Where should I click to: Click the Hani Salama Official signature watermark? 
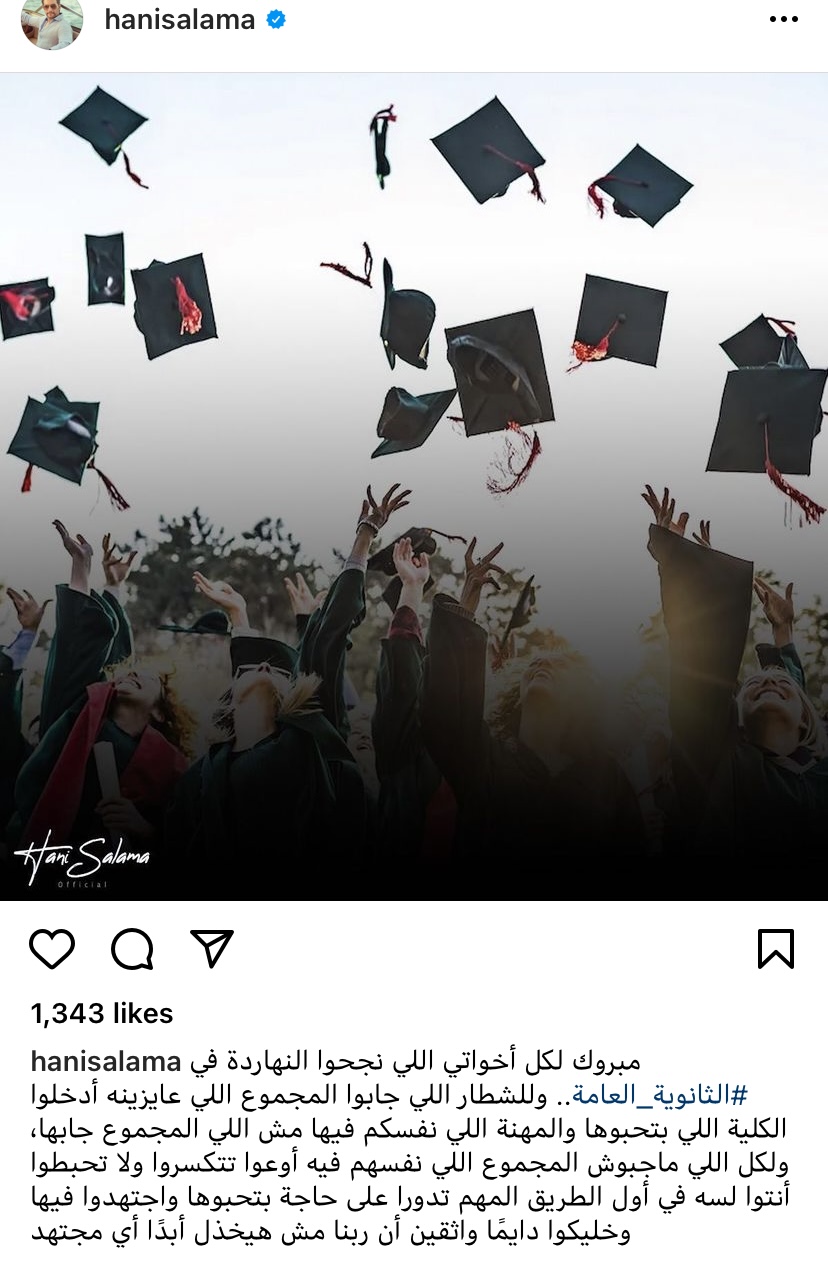click(x=82, y=863)
